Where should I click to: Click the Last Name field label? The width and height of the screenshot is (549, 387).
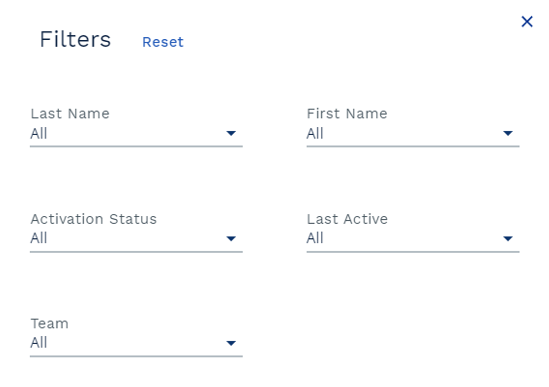pos(70,113)
